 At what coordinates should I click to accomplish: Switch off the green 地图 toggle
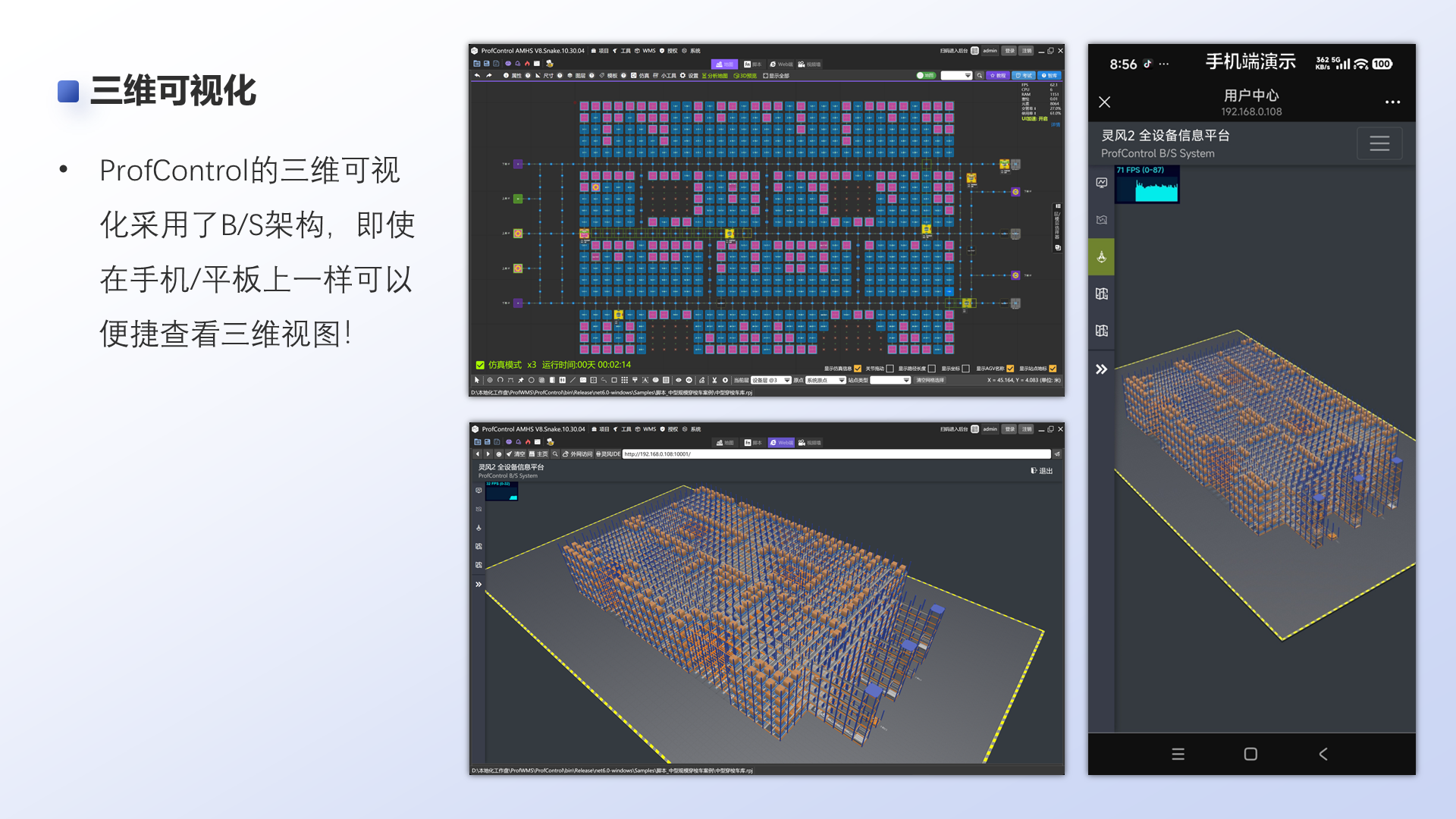926,76
